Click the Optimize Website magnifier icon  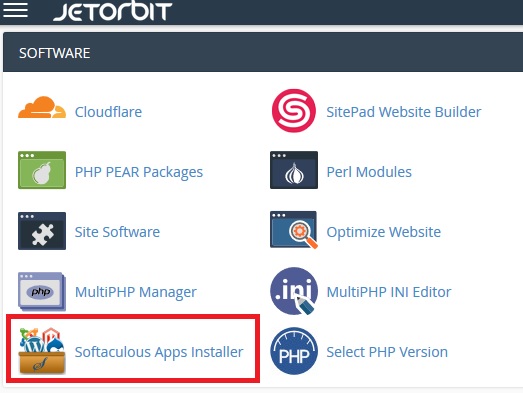(x=294, y=230)
